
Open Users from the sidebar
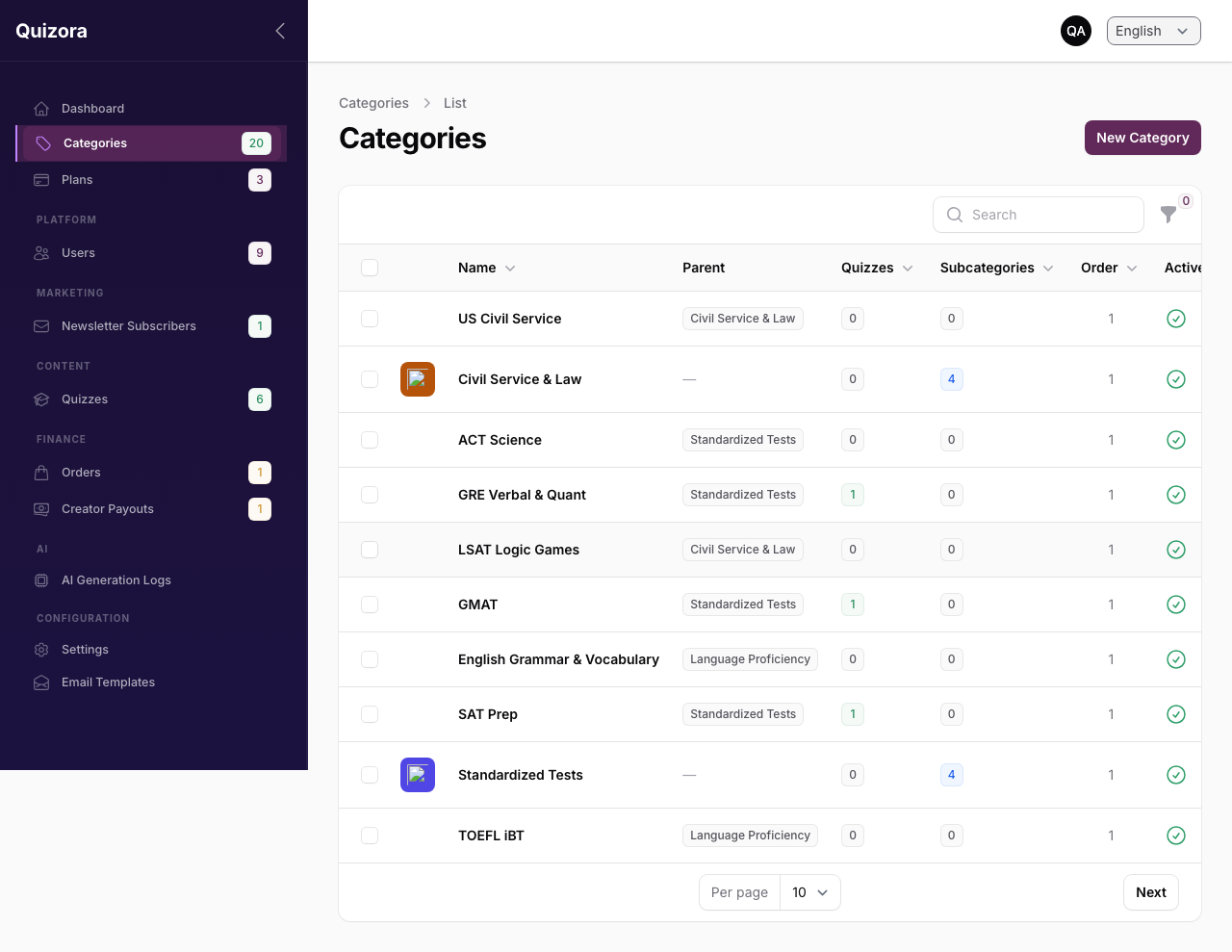click(x=151, y=253)
